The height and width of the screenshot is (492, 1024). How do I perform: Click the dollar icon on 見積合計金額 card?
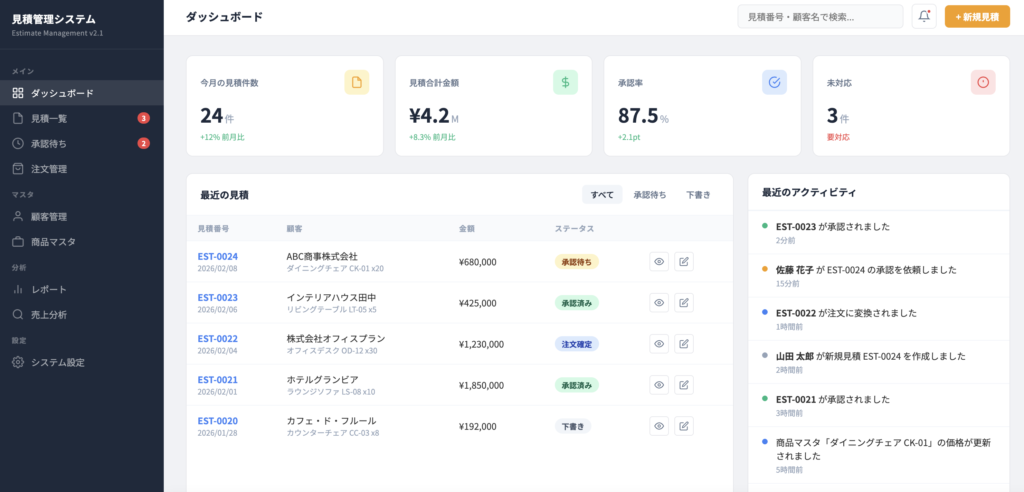click(x=565, y=82)
